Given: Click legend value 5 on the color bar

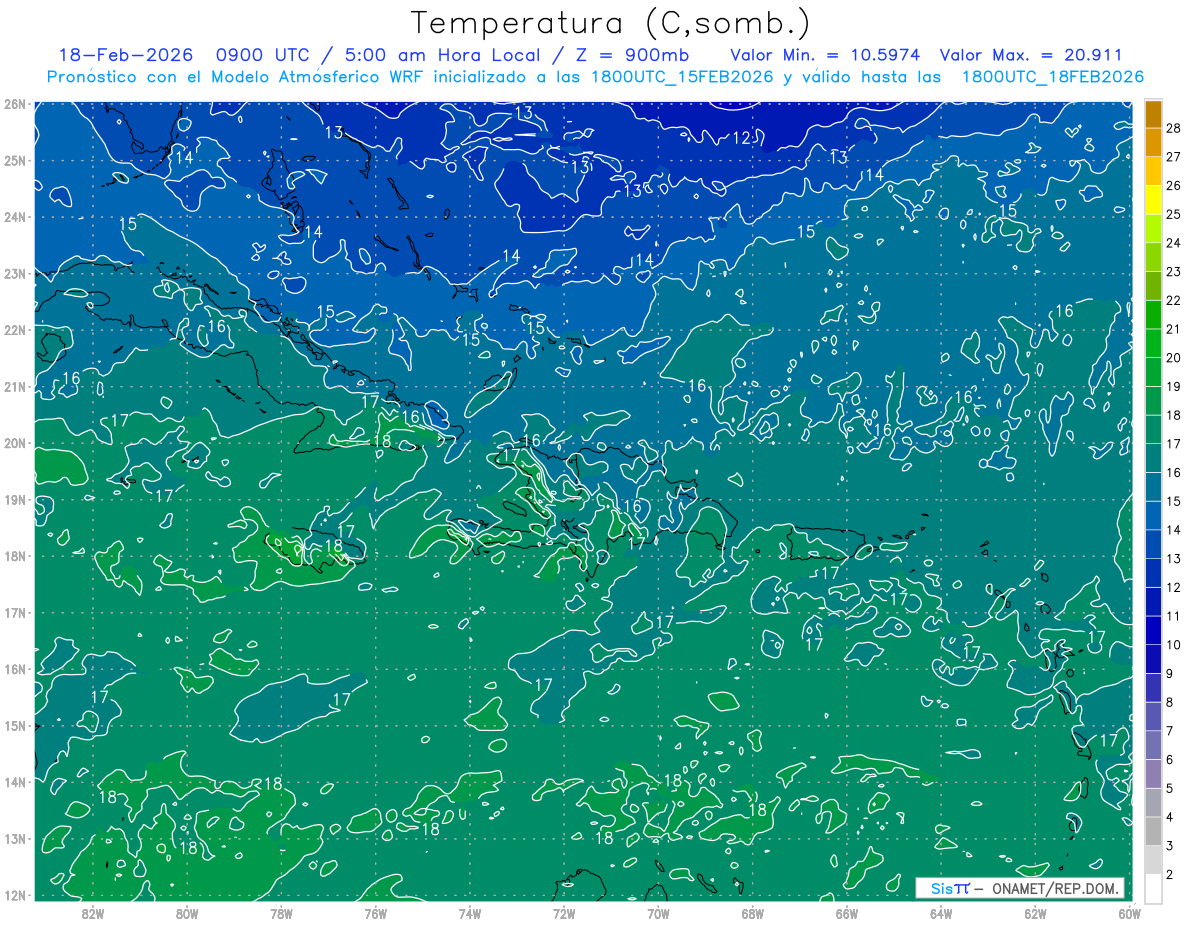Looking at the screenshot, I should pyautogui.click(x=1170, y=788).
